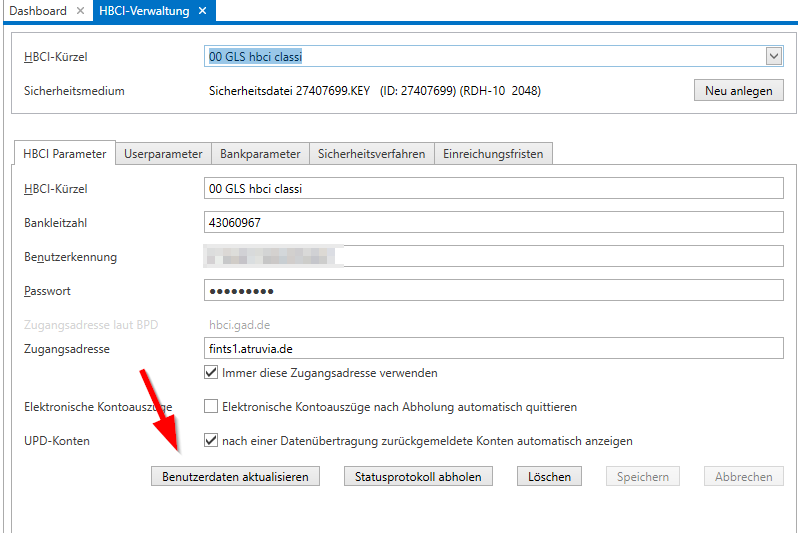Select the Einreichungsfristen tab
Image resolution: width=798 pixels, height=533 pixels.
coord(494,154)
